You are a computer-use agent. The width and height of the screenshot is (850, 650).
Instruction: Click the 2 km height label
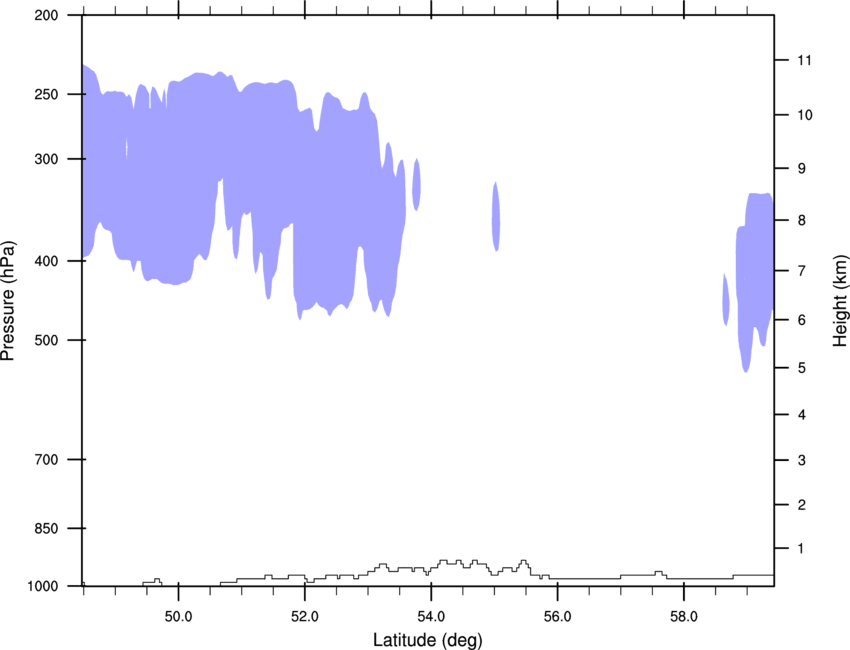pos(802,505)
